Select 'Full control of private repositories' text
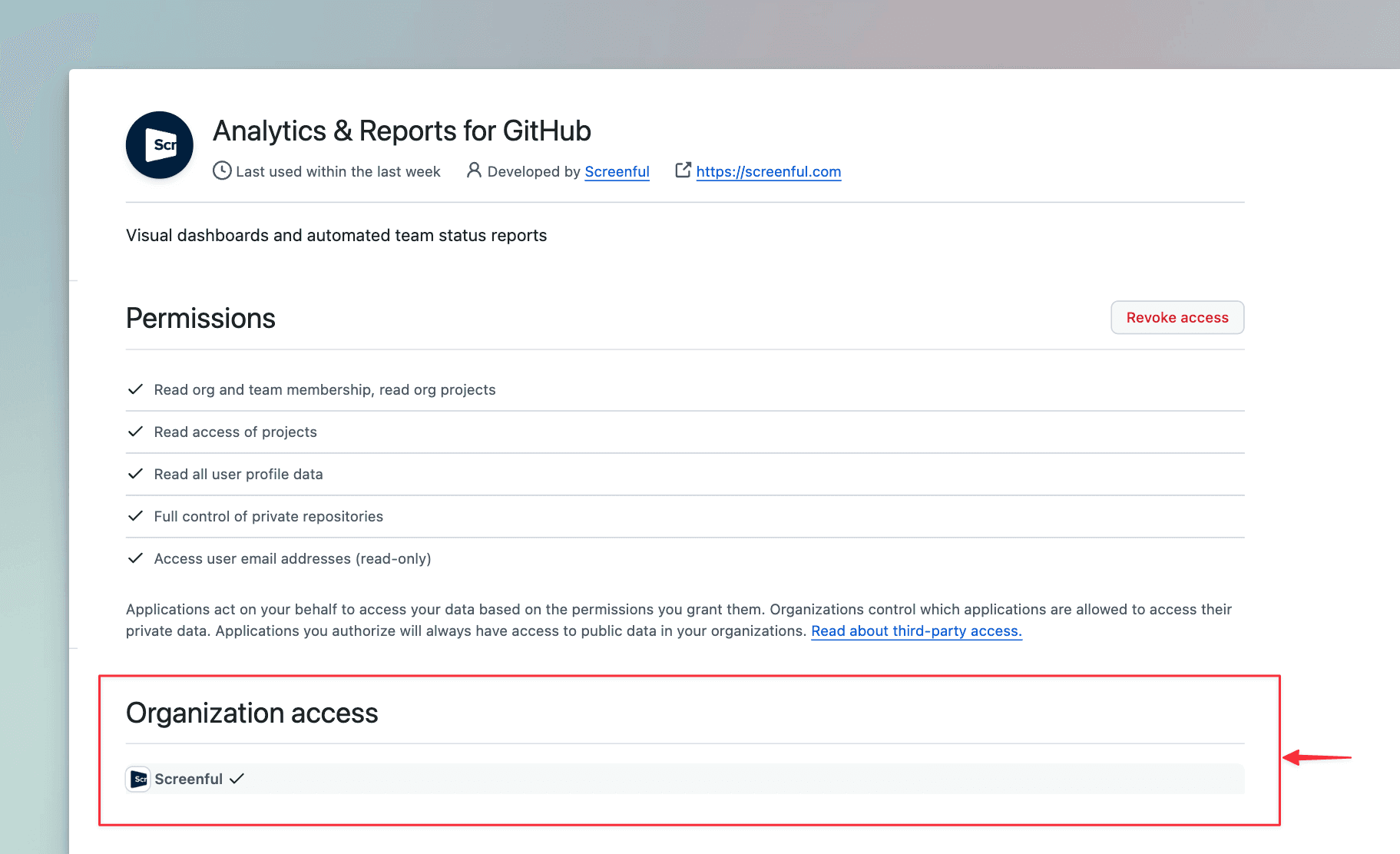The image size is (1400, 854). (269, 516)
